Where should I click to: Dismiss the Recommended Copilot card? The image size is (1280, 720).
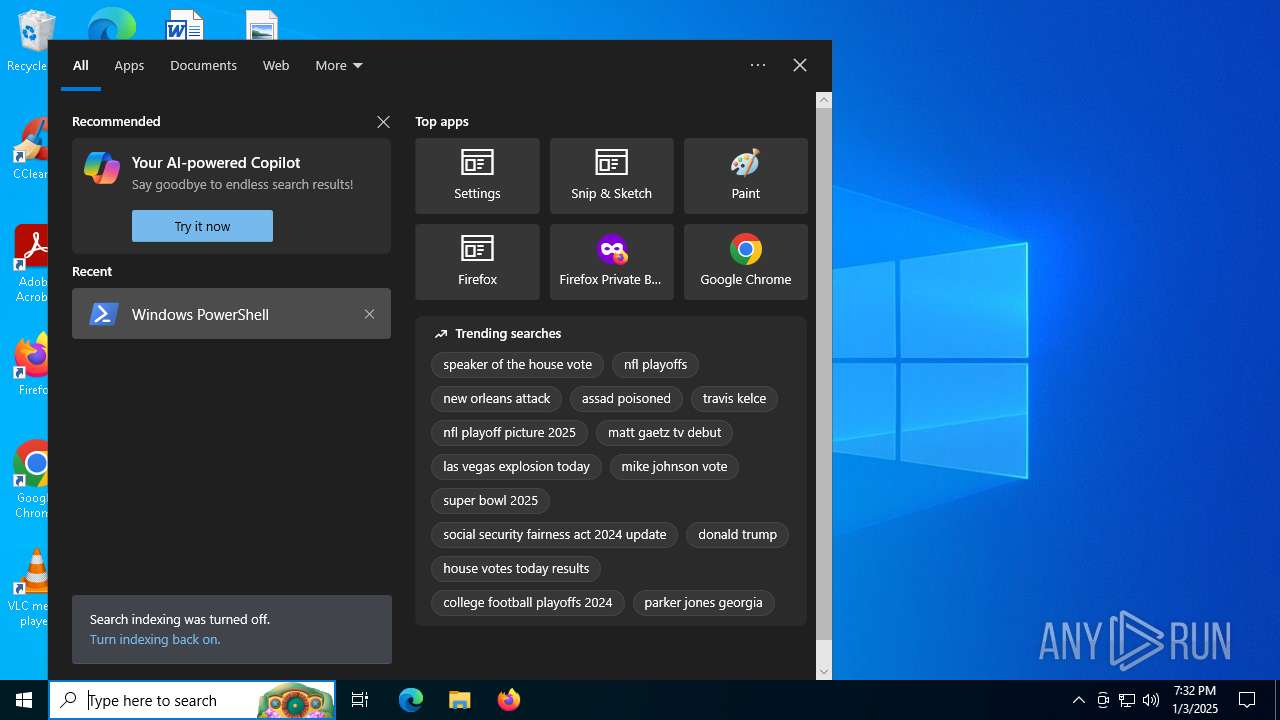coord(383,122)
